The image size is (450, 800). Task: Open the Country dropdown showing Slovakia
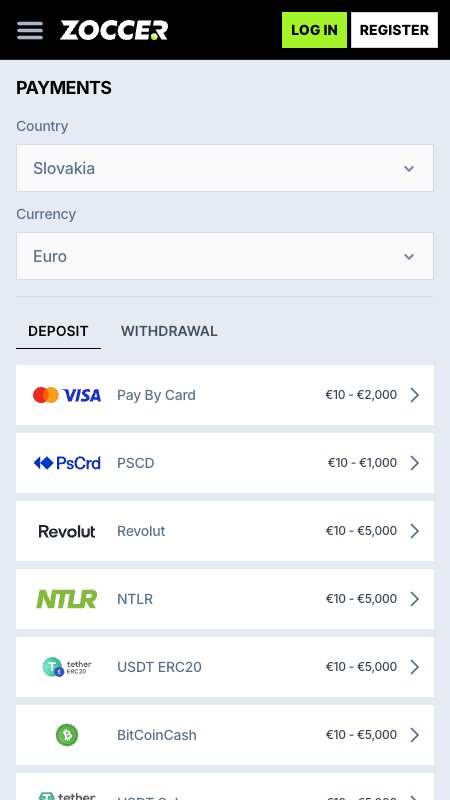(225, 168)
